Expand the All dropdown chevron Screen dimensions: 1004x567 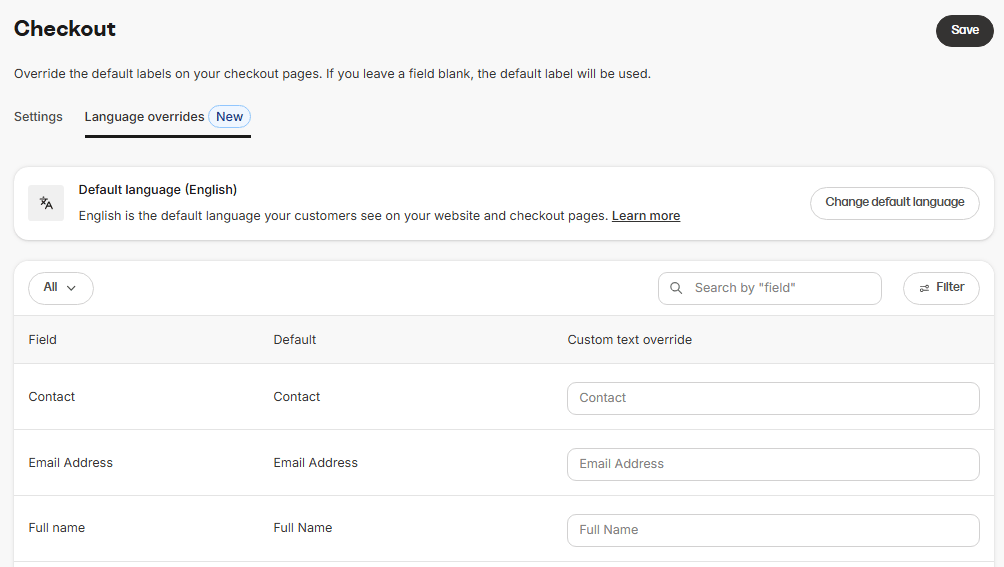click(71, 288)
